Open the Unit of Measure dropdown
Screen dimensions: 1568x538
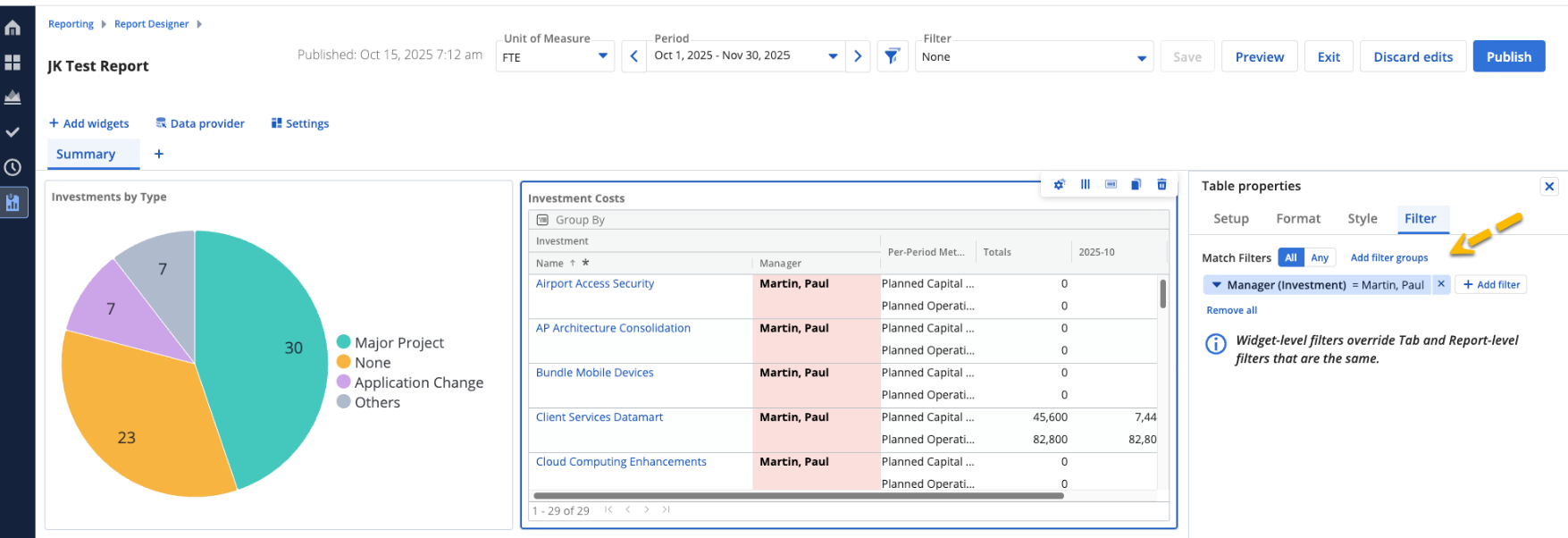click(555, 56)
